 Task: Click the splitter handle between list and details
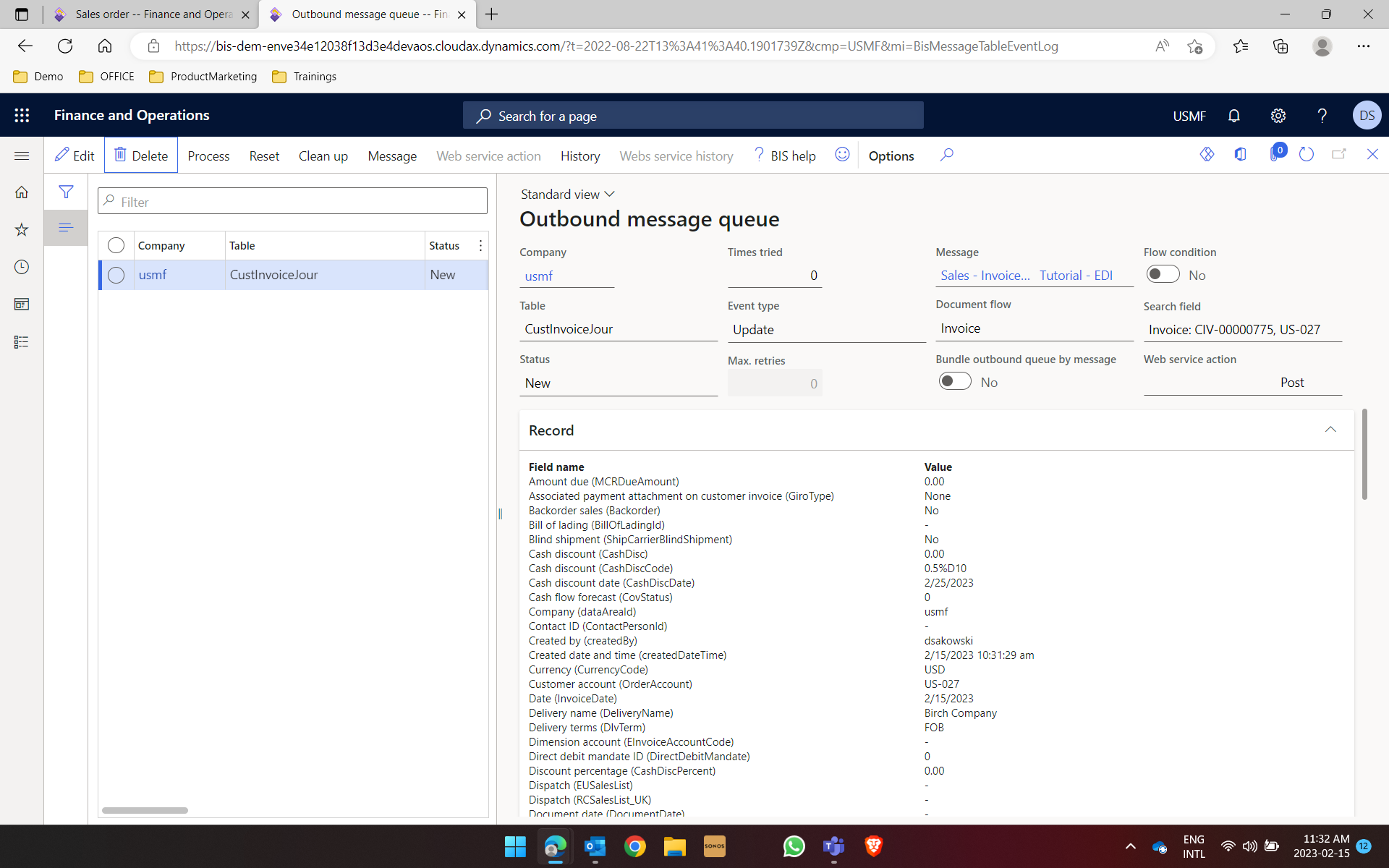click(x=500, y=514)
